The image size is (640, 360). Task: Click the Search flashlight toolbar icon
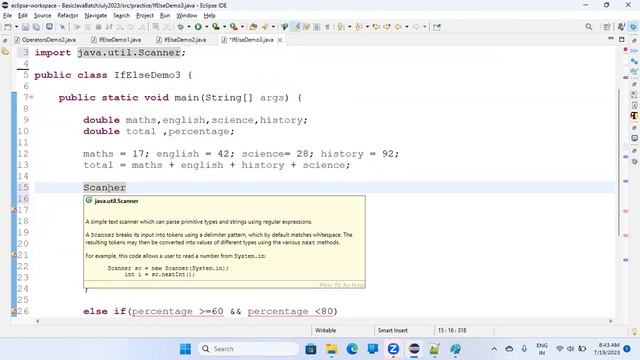pos(284,27)
